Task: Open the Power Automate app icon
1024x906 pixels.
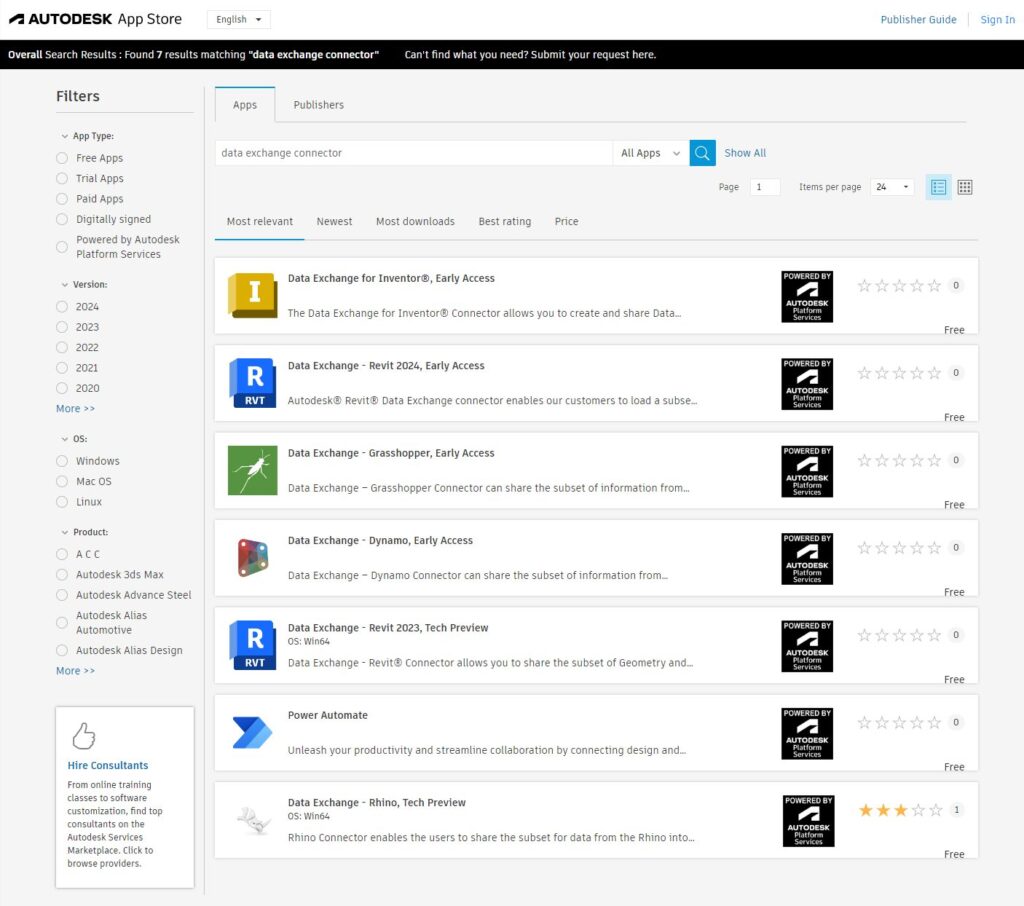Action: click(253, 732)
